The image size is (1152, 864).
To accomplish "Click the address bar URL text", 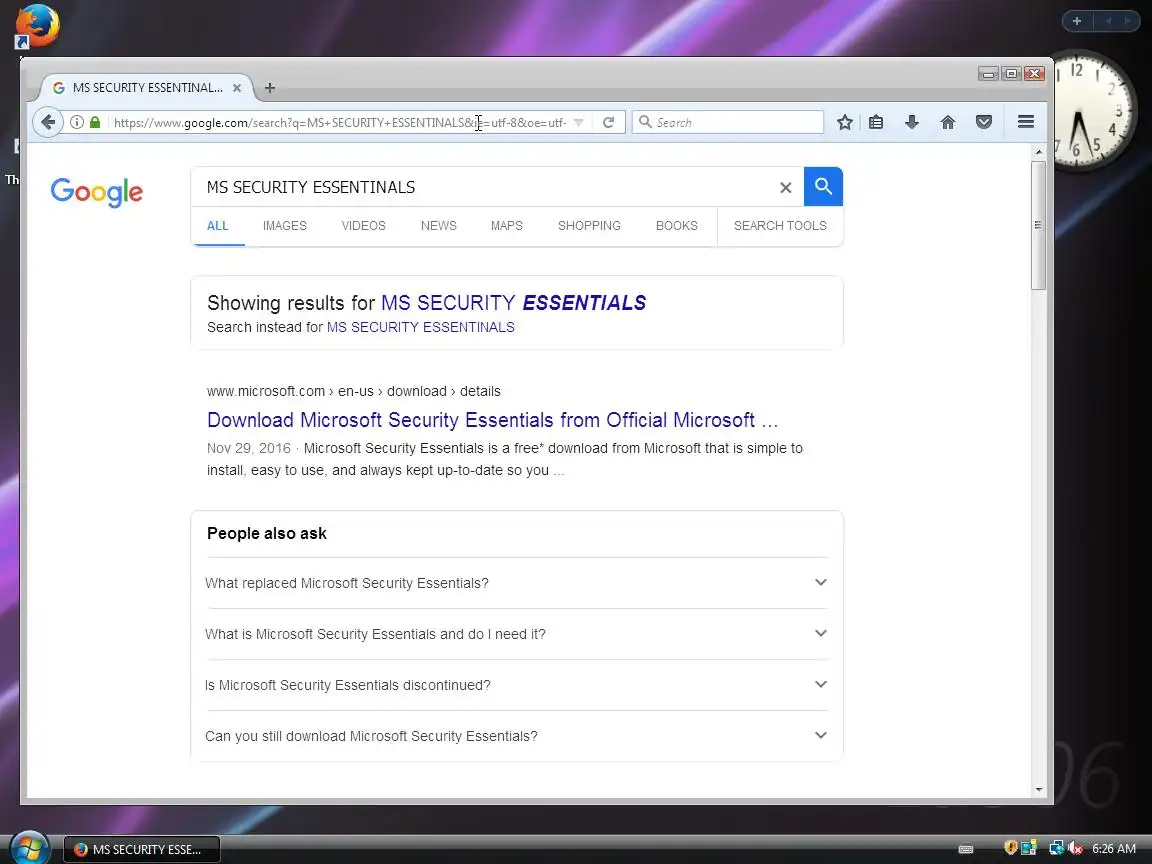I will click(339, 123).
